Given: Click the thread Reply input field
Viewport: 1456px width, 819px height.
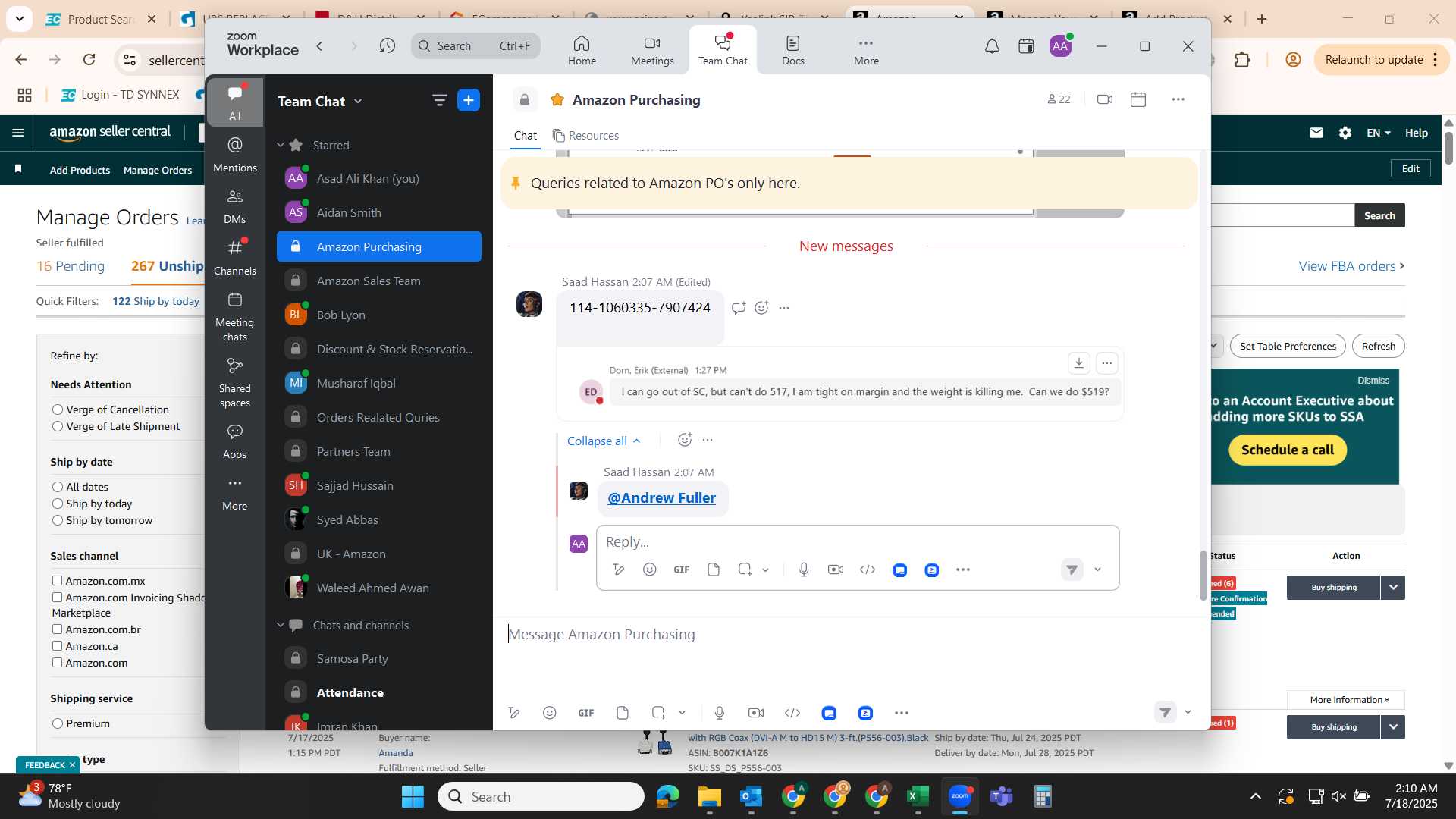Looking at the screenshot, I should click(857, 542).
